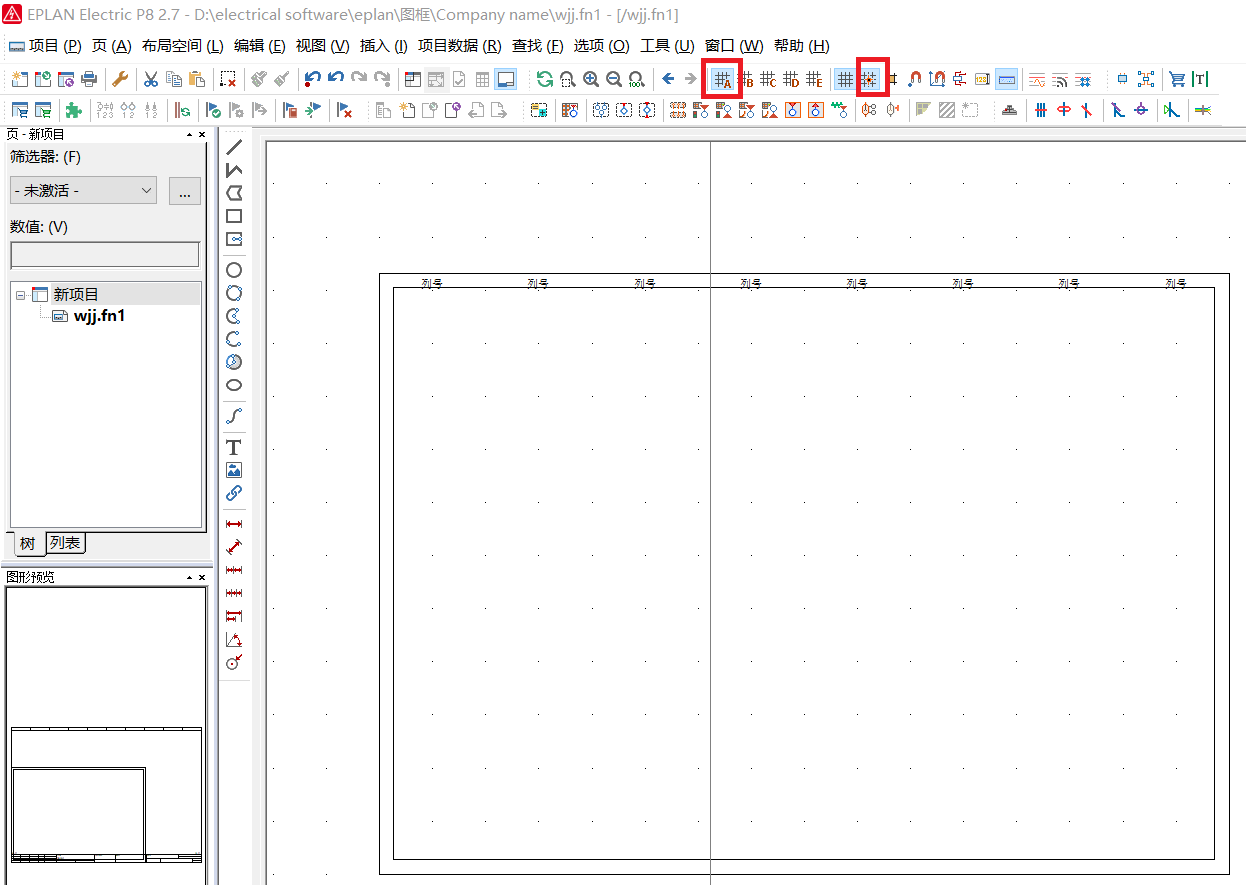1246x885 pixels.
Task: Click the shopping cart icon in top toolbar
Action: click(x=1177, y=79)
